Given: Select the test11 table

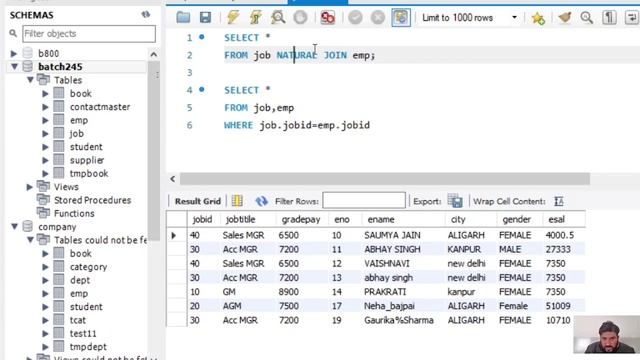Looking at the screenshot, I should [83, 333].
